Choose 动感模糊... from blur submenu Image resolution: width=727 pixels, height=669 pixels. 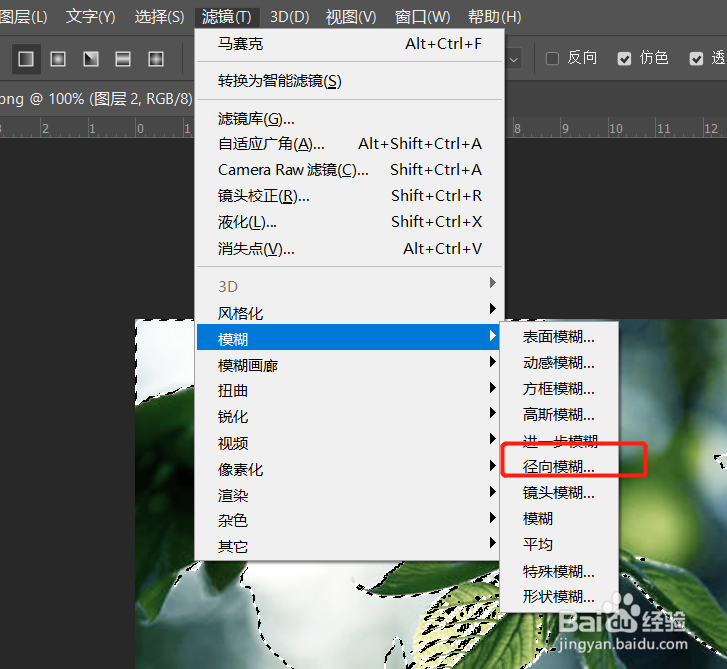pos(559,363)
